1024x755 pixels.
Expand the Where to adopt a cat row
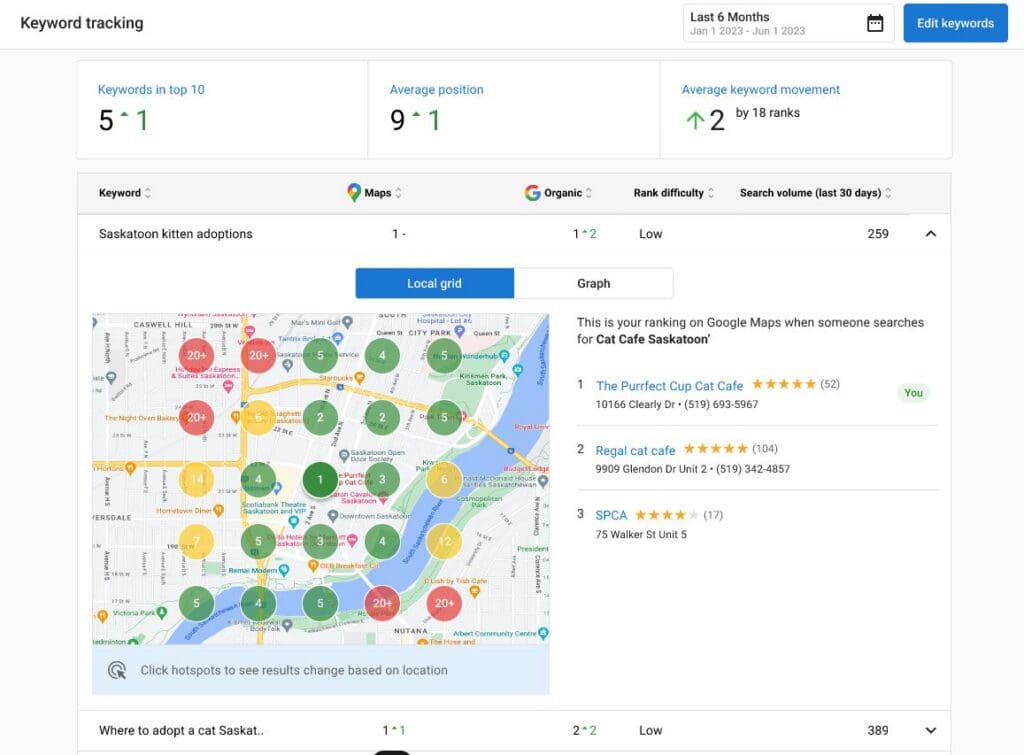point(930,730)
